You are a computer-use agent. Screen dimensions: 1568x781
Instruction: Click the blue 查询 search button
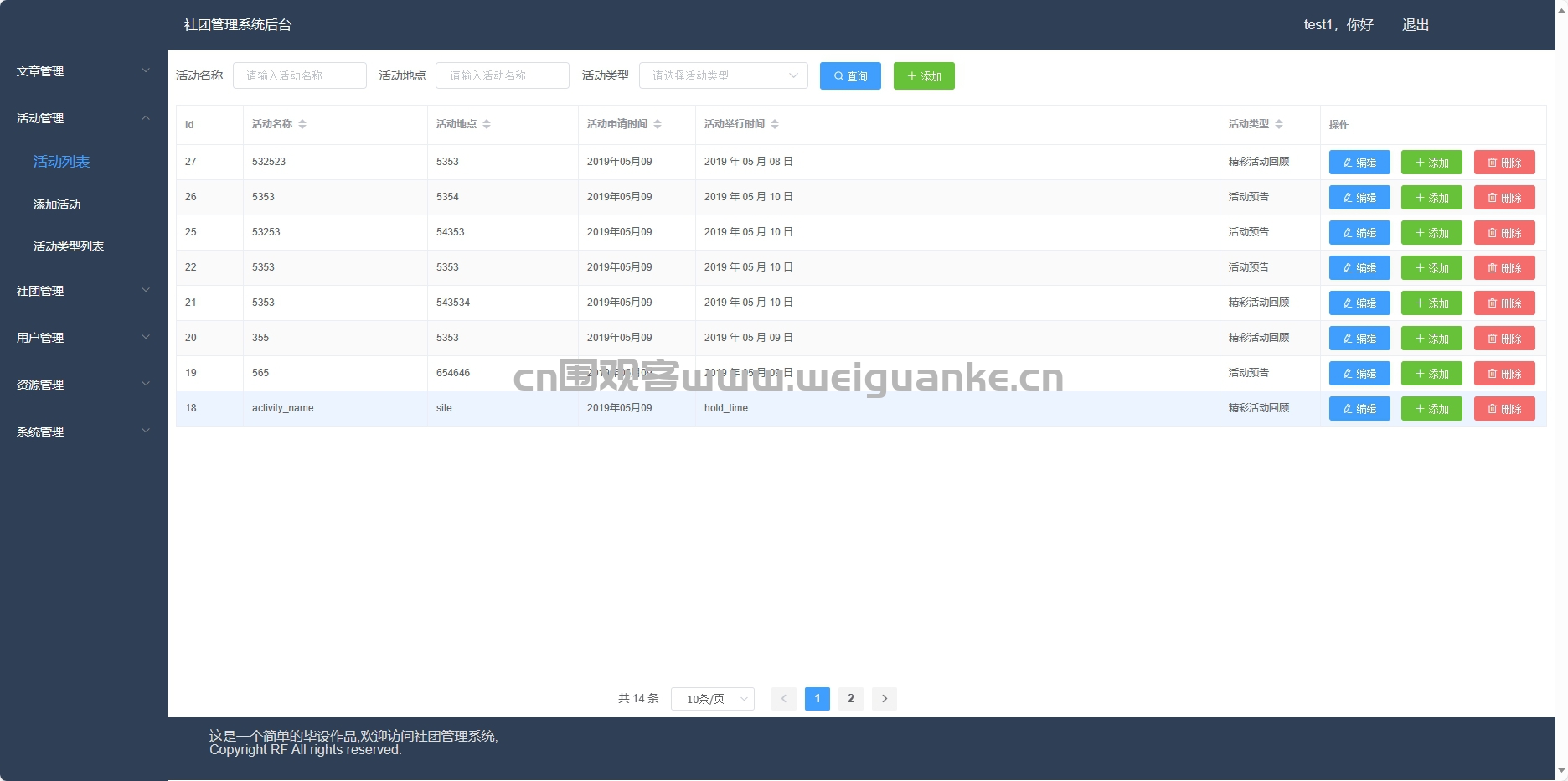(x=850, y=76)
